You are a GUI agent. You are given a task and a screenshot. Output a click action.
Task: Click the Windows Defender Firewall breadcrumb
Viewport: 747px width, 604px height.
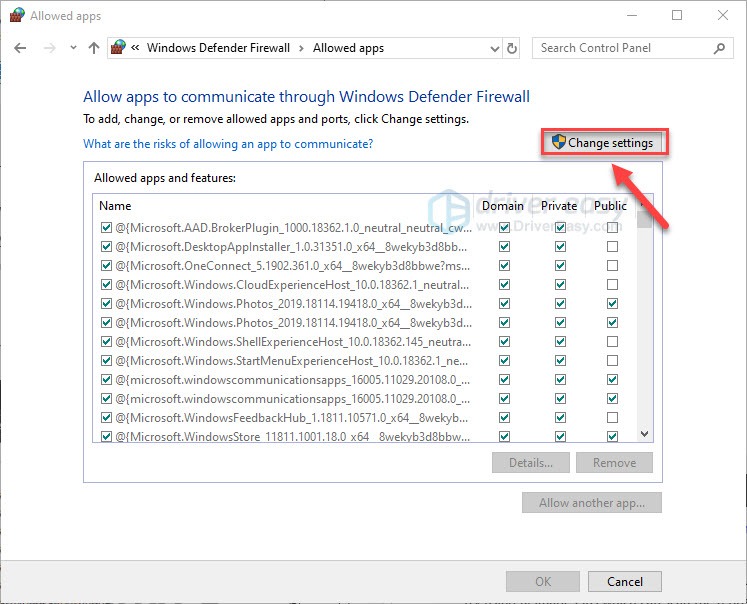click(218, 48)
